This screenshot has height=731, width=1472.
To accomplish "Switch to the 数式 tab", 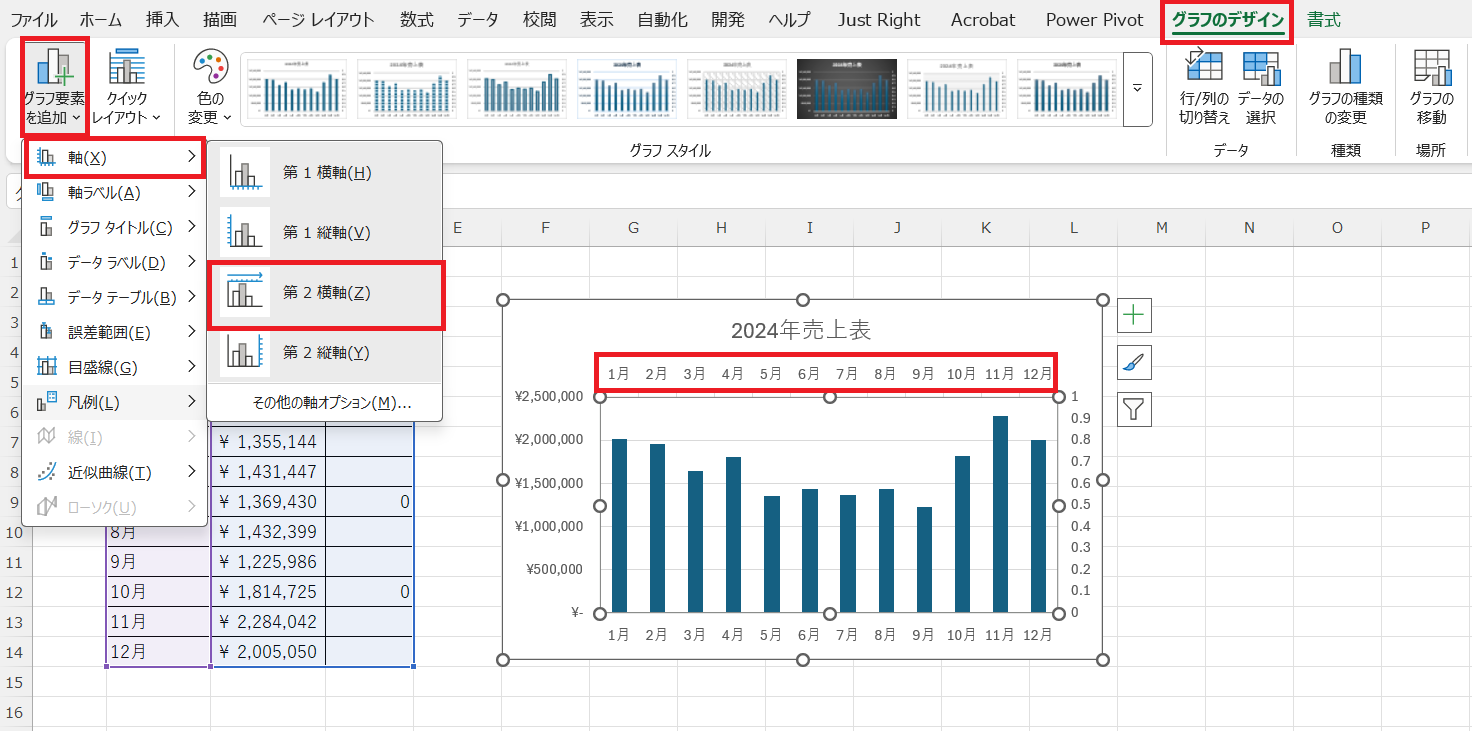I will coord(416,20).
